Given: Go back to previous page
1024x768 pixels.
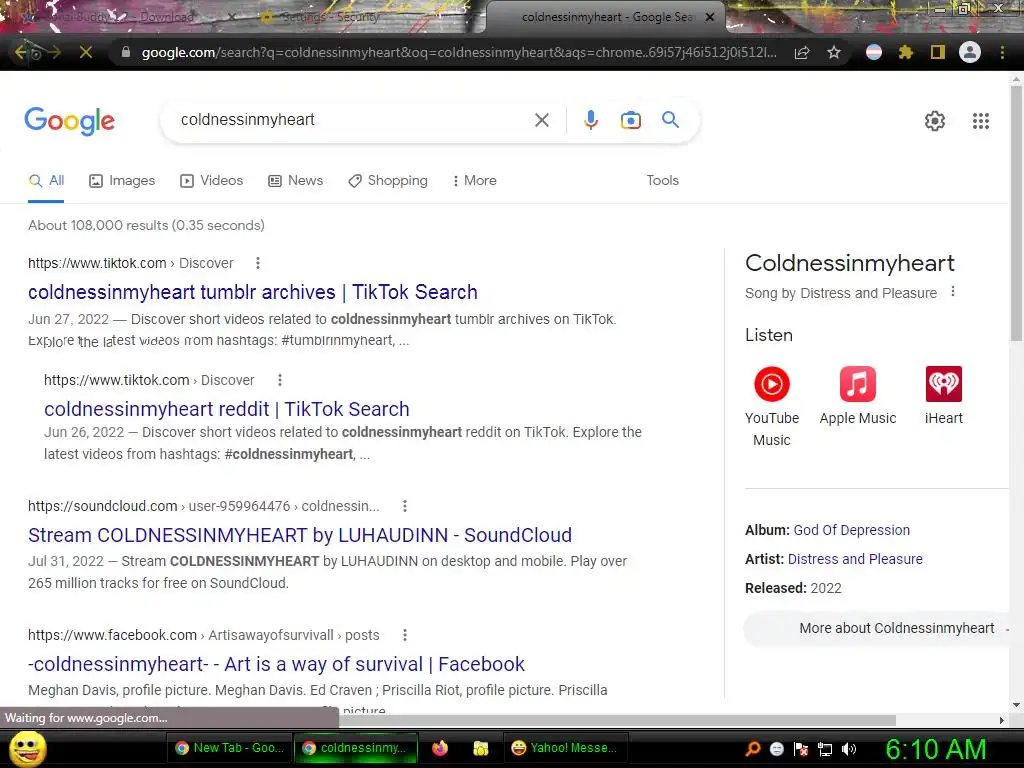Looking at the screenshot, I should pyautogui.click(x=21, y=52).
